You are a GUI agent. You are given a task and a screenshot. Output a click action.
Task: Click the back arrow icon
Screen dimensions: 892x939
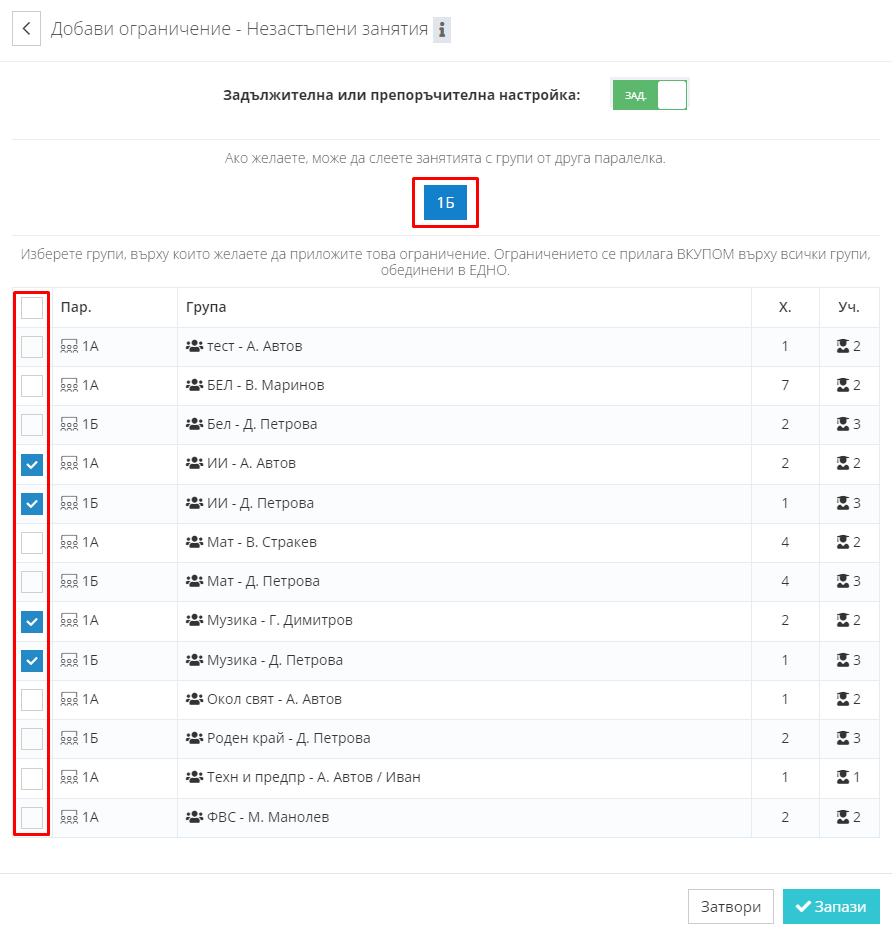click(26, 28)
